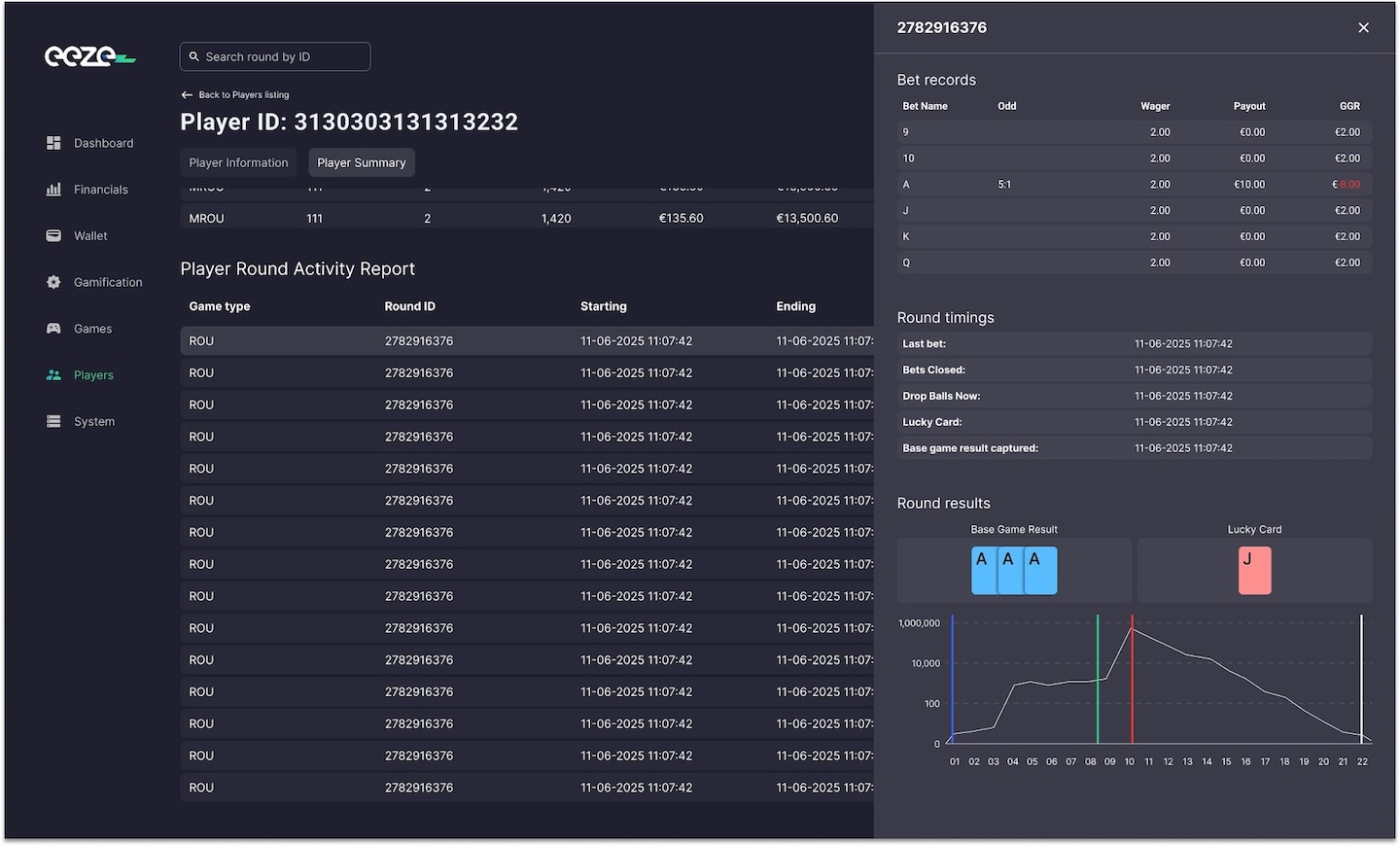Click the eeze logo
Image resolution: width=1400 pixels, height=846 pixels.
89,56
